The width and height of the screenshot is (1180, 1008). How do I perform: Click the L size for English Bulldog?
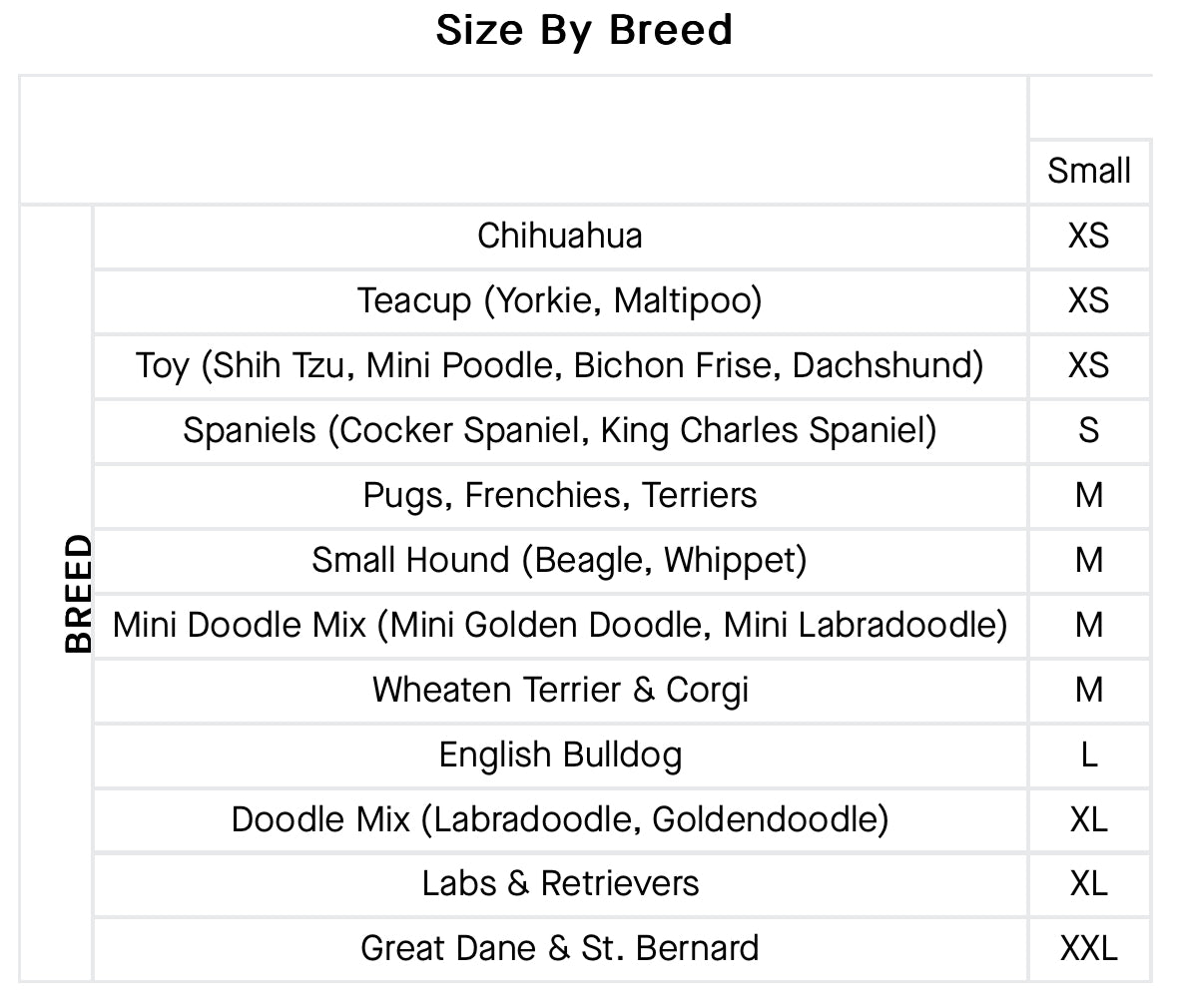[x=1088, y=755]
